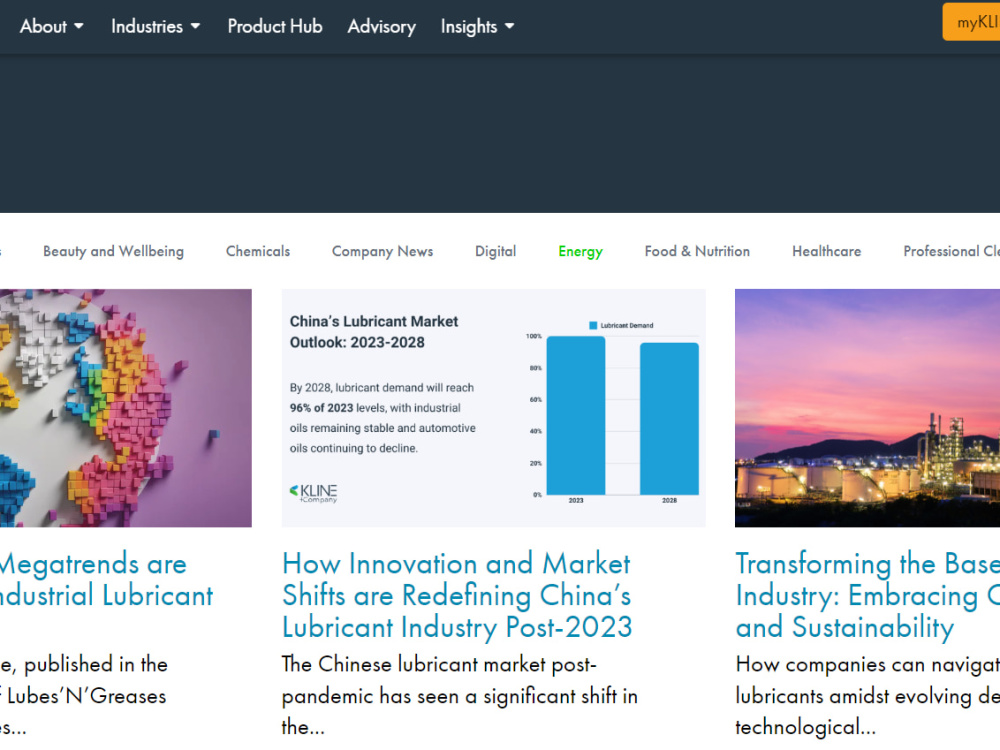Read How Innovation and Market Shifts article
The width and height of the screenshot is (1000, 750).
click(457, 596)
